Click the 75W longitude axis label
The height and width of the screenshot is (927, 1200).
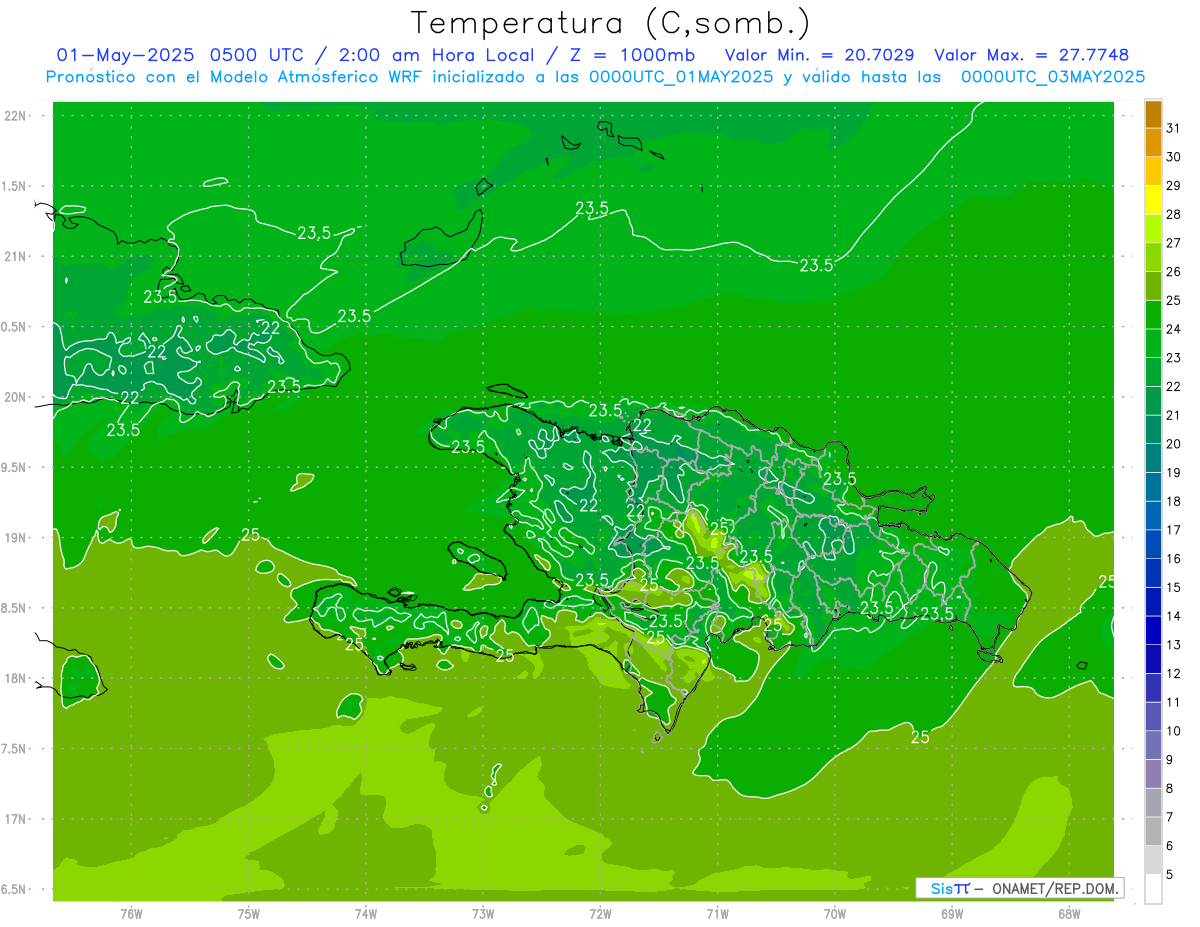[249, 913]
